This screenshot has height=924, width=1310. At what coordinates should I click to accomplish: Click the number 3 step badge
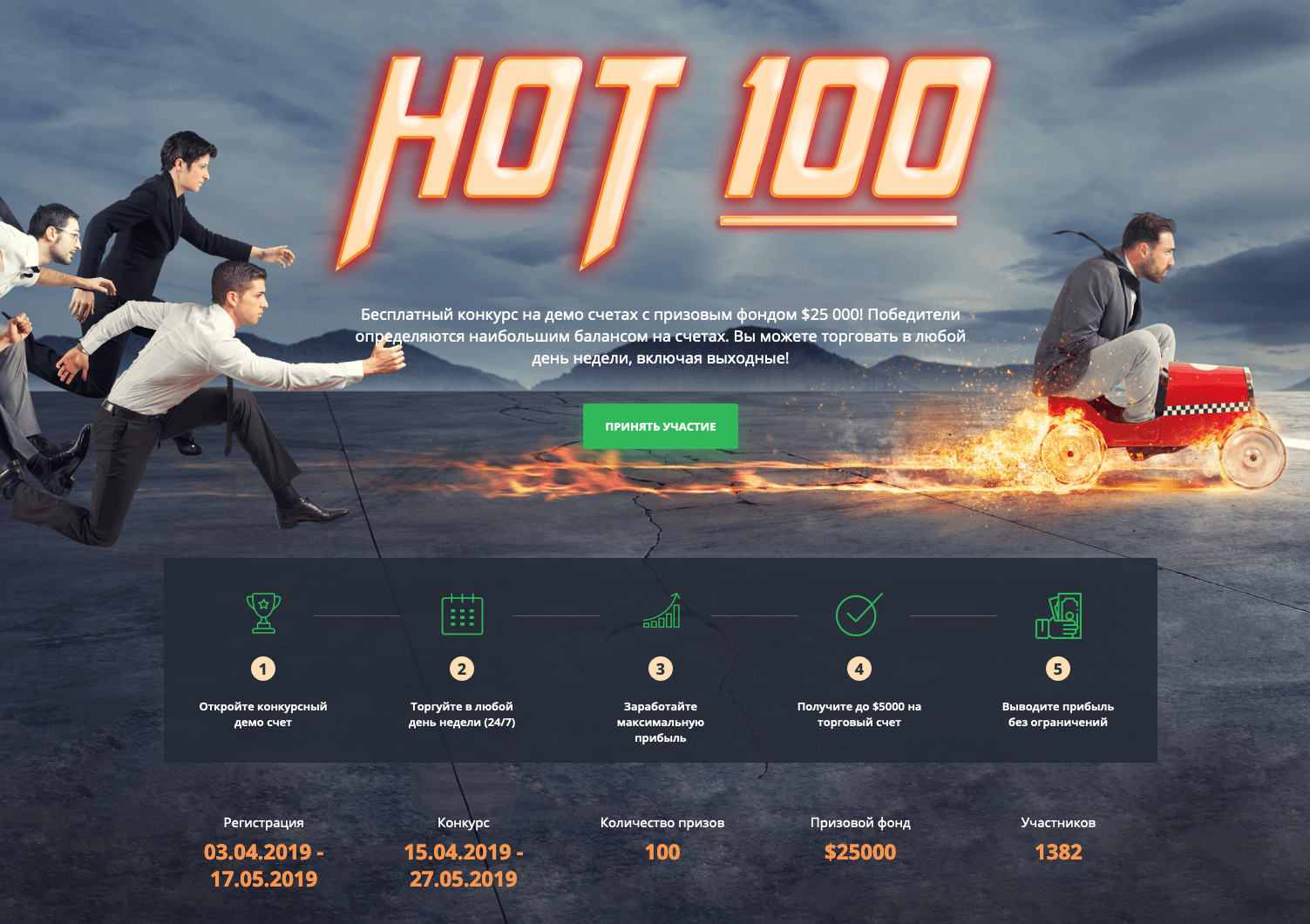point(661,669)
